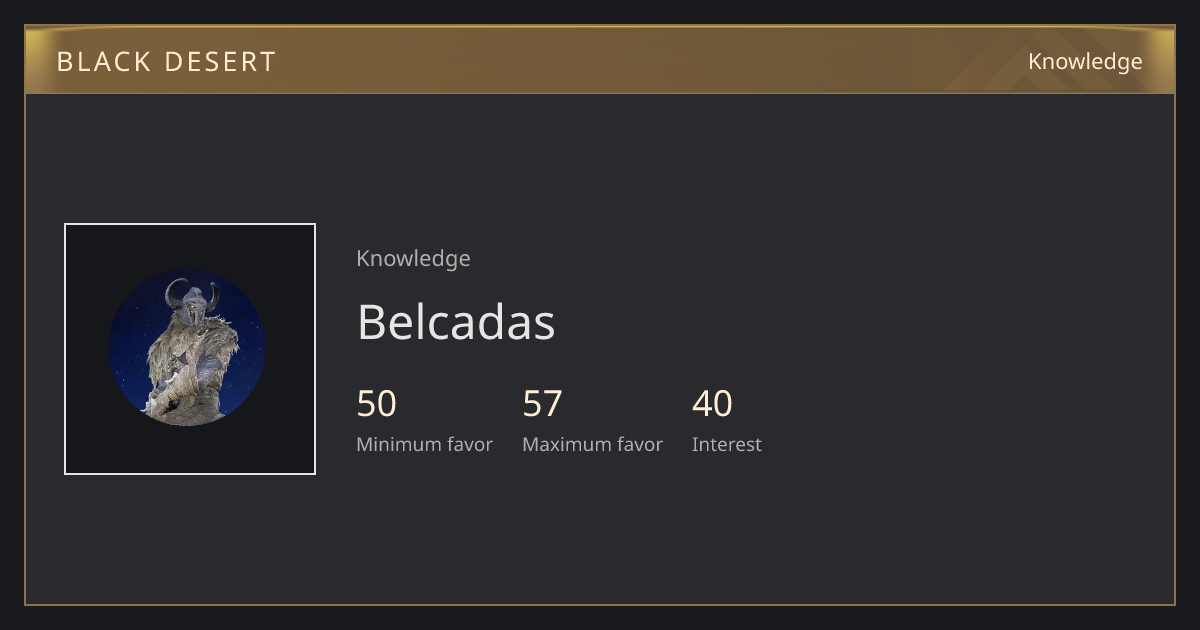Viewport: 1200px width, 630px height.
Task: Open the Knowledge link in gold header
Action: click(x=1085, y=62)
